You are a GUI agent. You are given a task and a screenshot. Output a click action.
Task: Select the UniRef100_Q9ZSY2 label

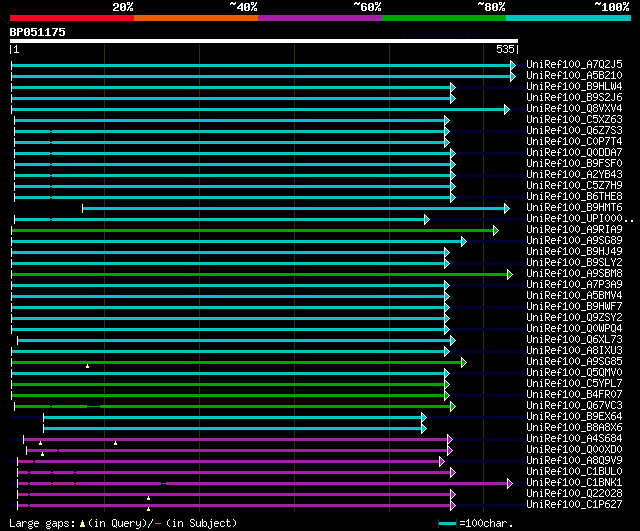point(574,318)
